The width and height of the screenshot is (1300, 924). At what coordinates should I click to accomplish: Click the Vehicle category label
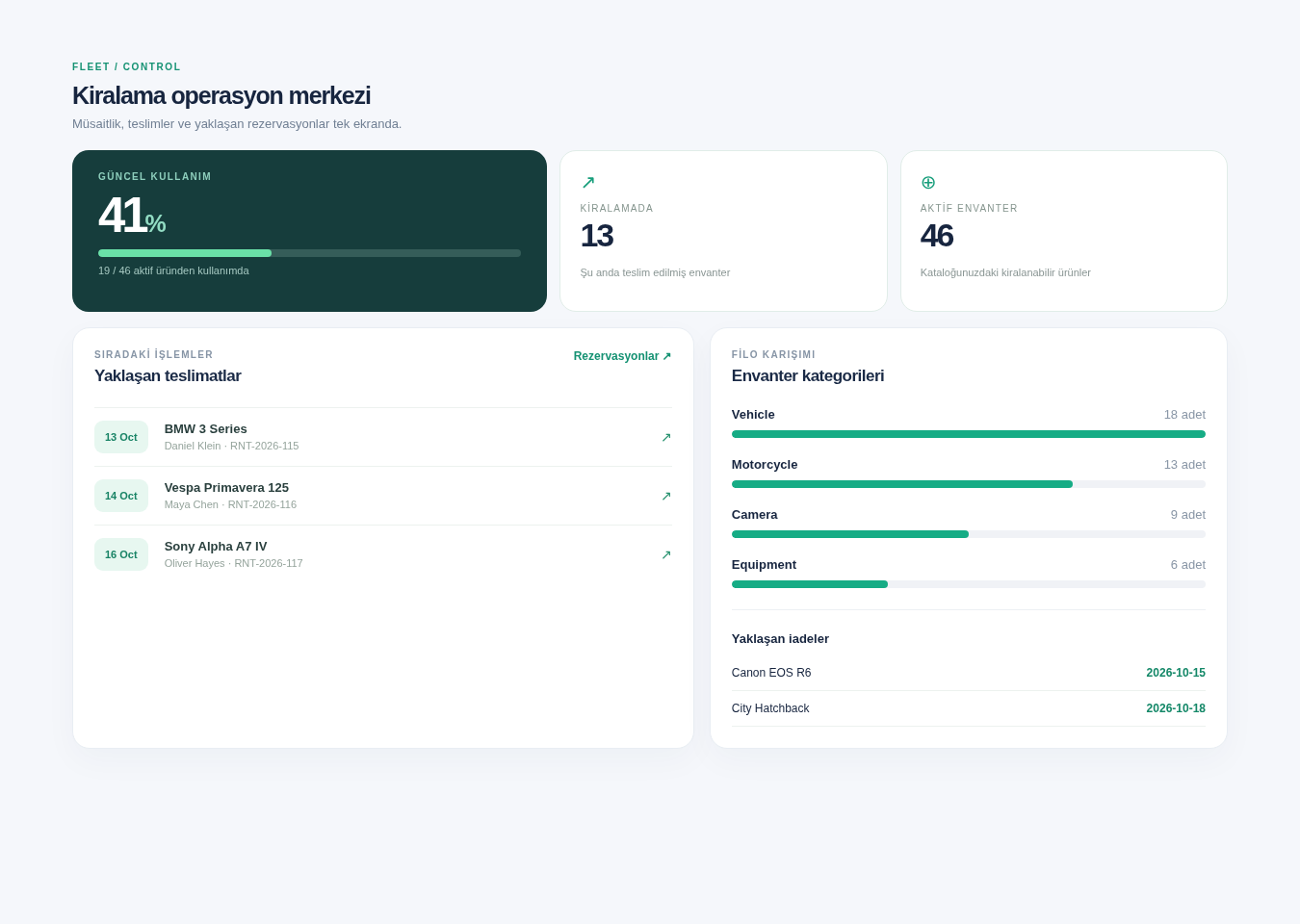[x=753, y=415]
